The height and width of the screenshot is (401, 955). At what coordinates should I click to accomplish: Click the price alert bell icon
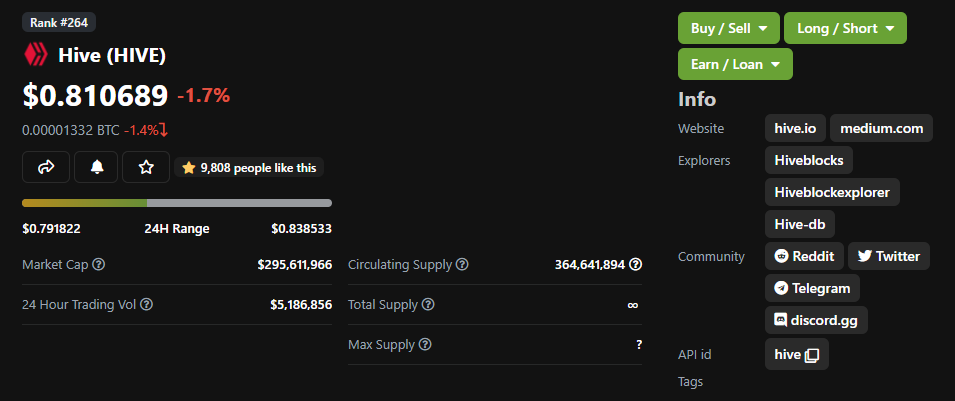(x=96, y=167)
